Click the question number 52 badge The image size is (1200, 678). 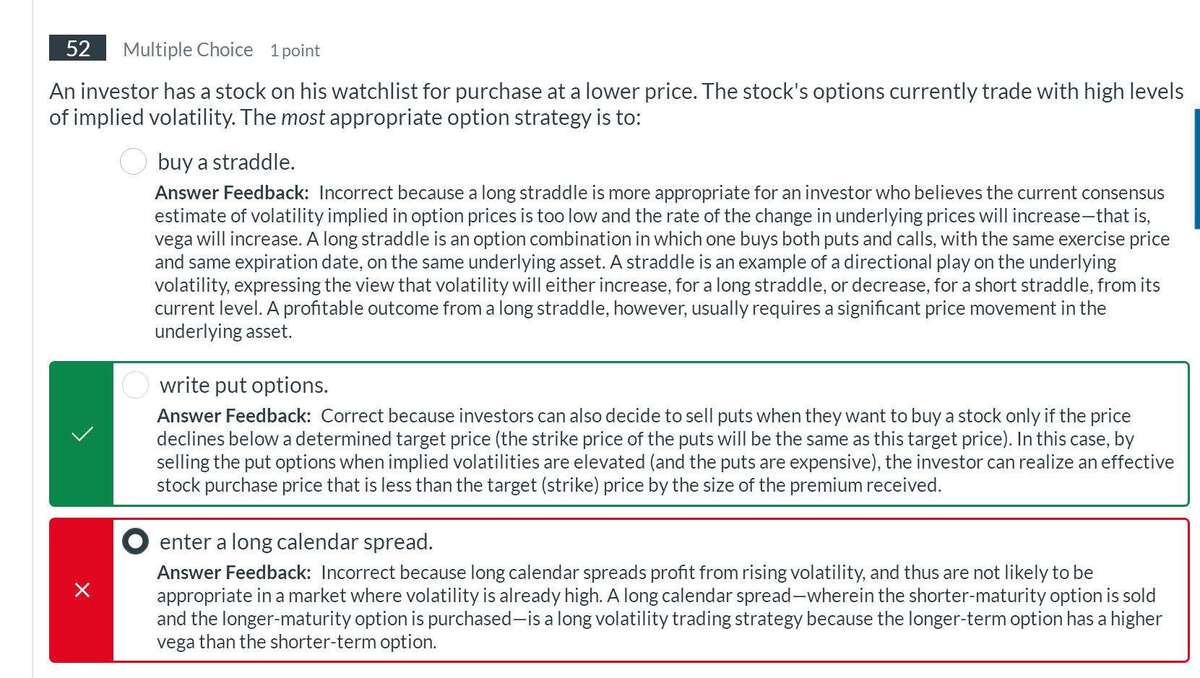coord(77,49)
